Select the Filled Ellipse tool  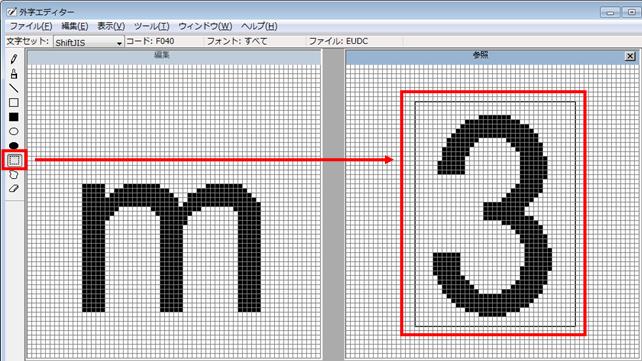tap(14, 145)
